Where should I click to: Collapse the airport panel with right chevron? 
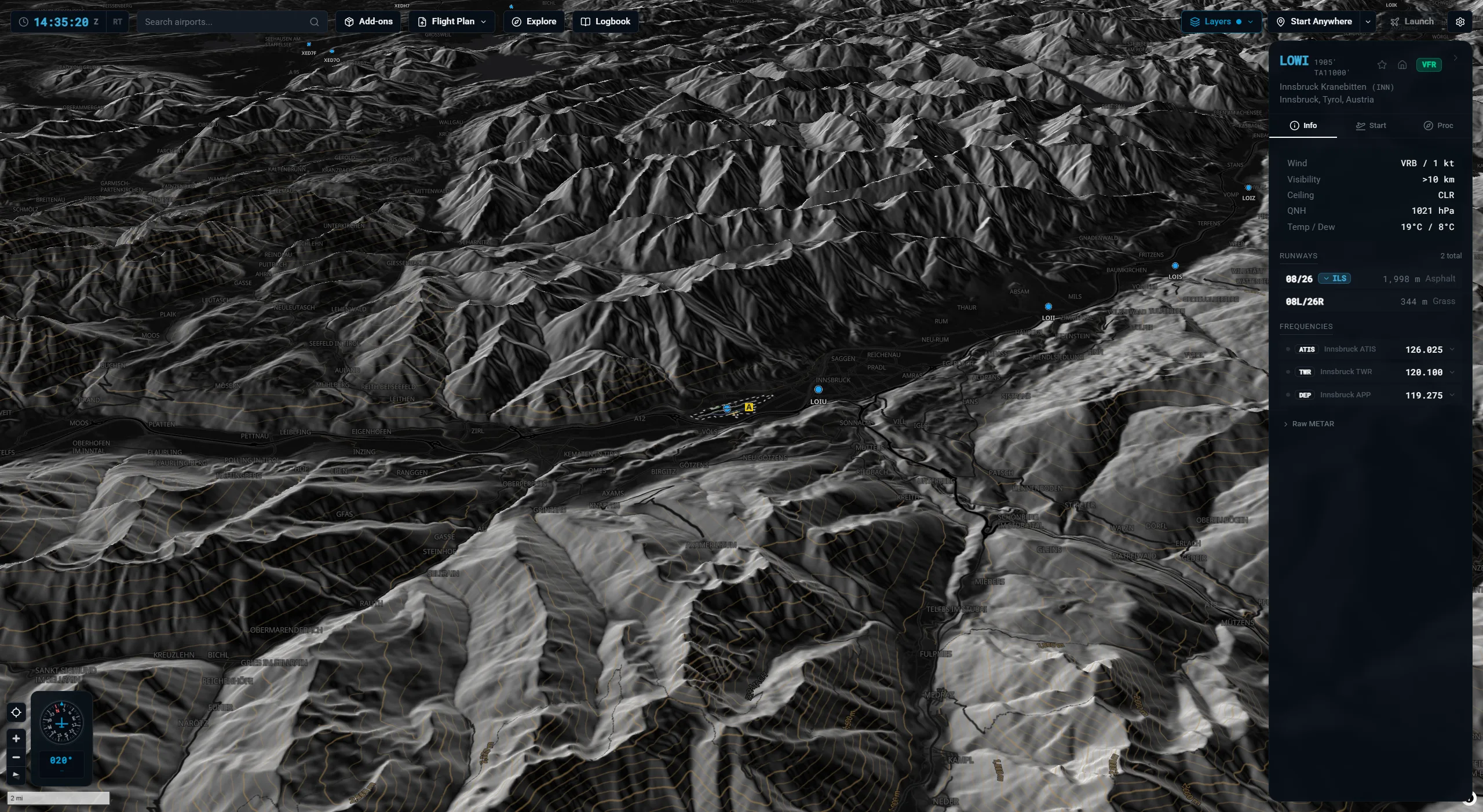[1455, 58]
